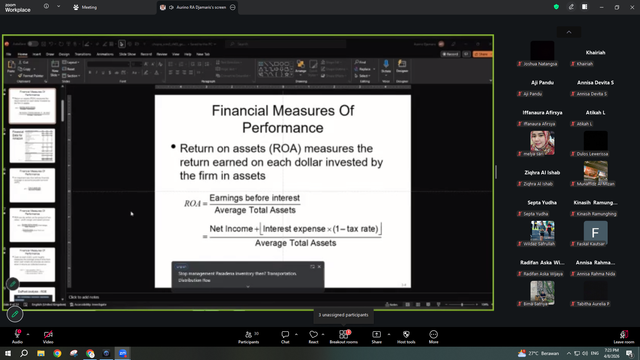Select the second slide thumbnail with table
Image resolution: width=640 pixels, height=360 pixels.
tap(32, 146)
